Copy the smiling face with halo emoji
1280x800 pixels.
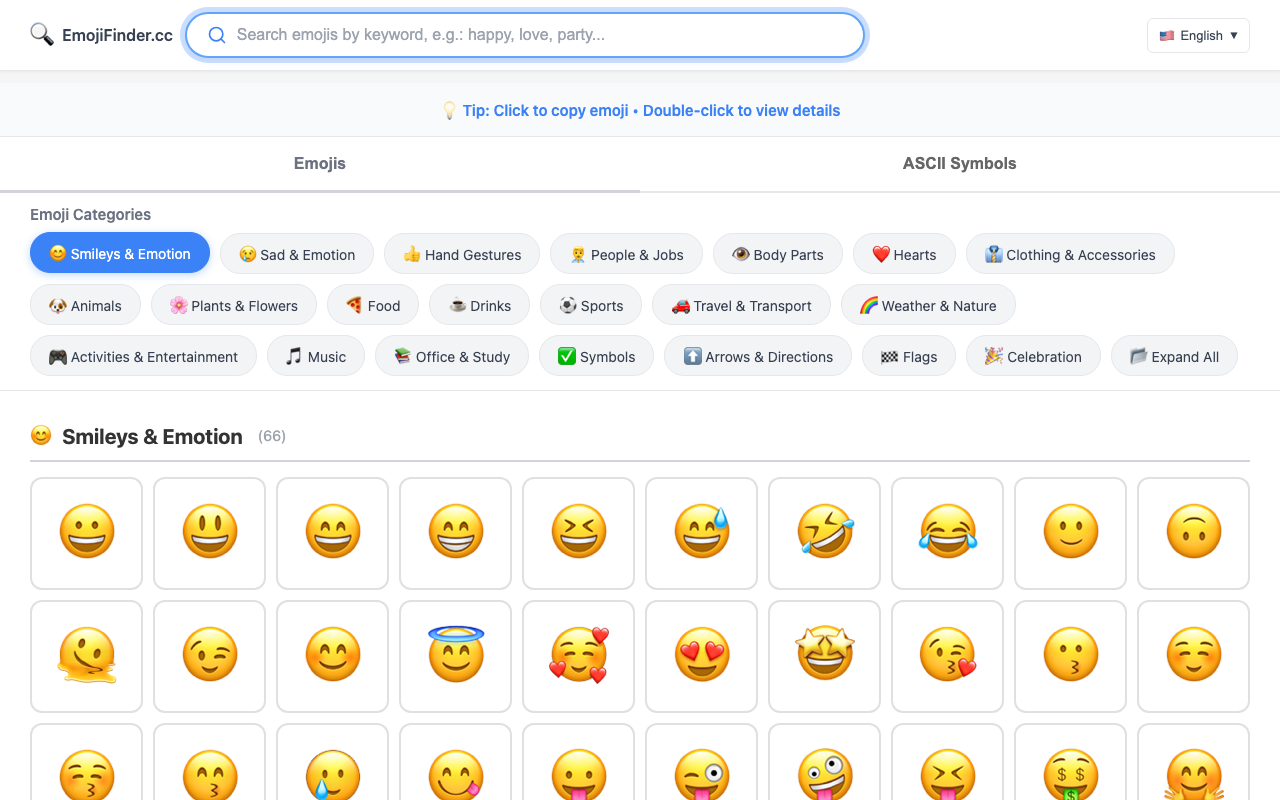[x=455, y=656]
